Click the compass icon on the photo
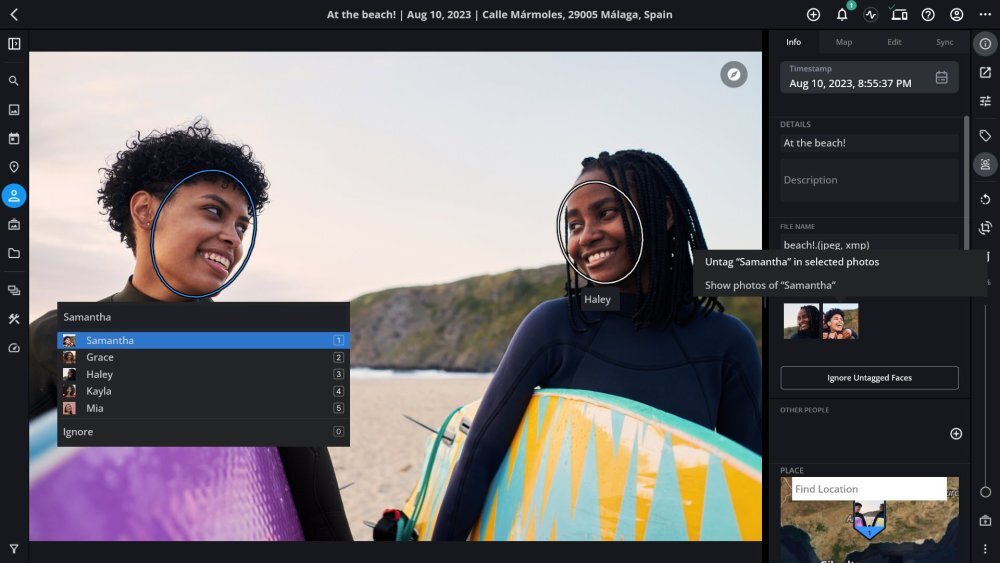This screenshot has width=1000, height=563. [734, 74]
